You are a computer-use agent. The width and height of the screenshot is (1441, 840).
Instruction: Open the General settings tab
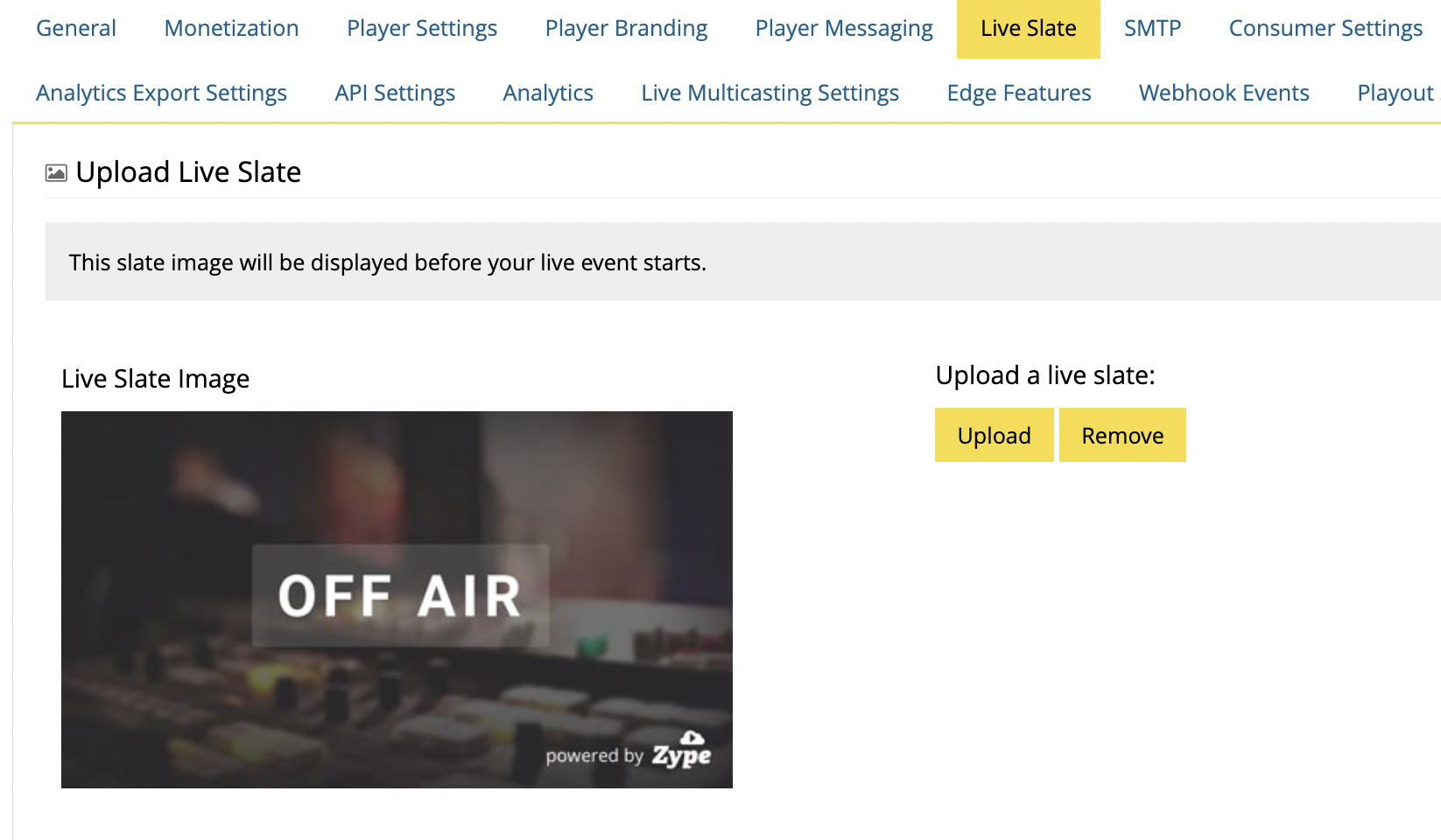point(76,29)
